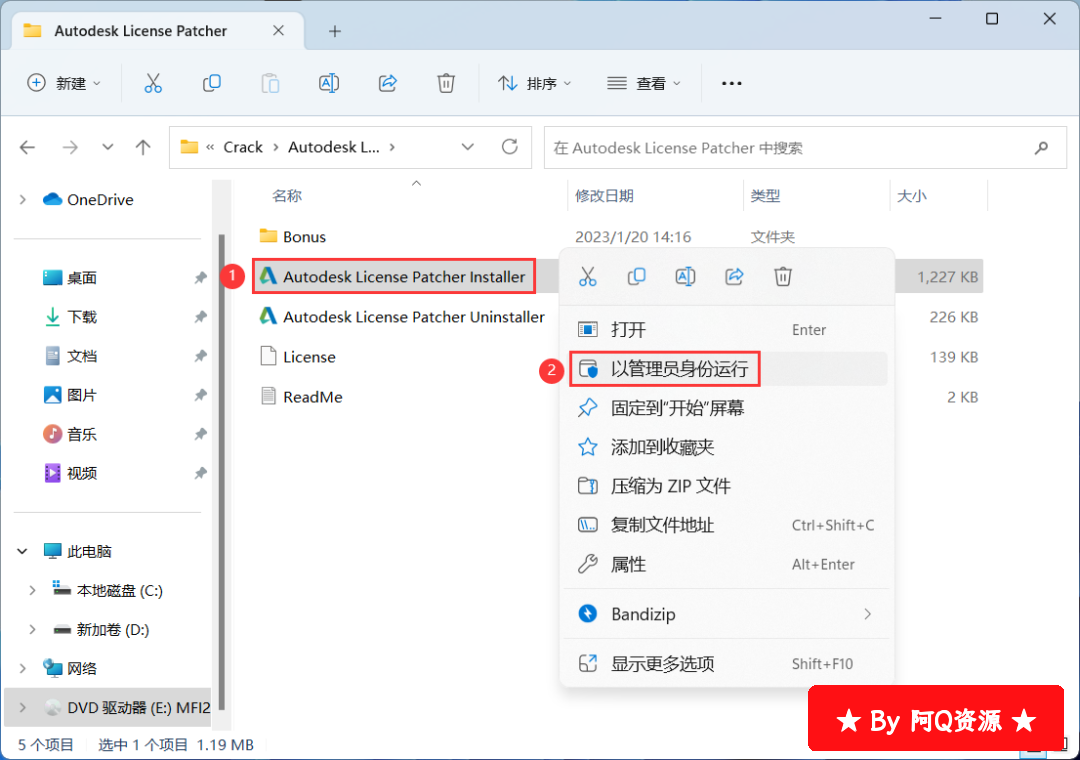
Task: Select the Bonus folder icon
Action: click(x=268, y=236)
